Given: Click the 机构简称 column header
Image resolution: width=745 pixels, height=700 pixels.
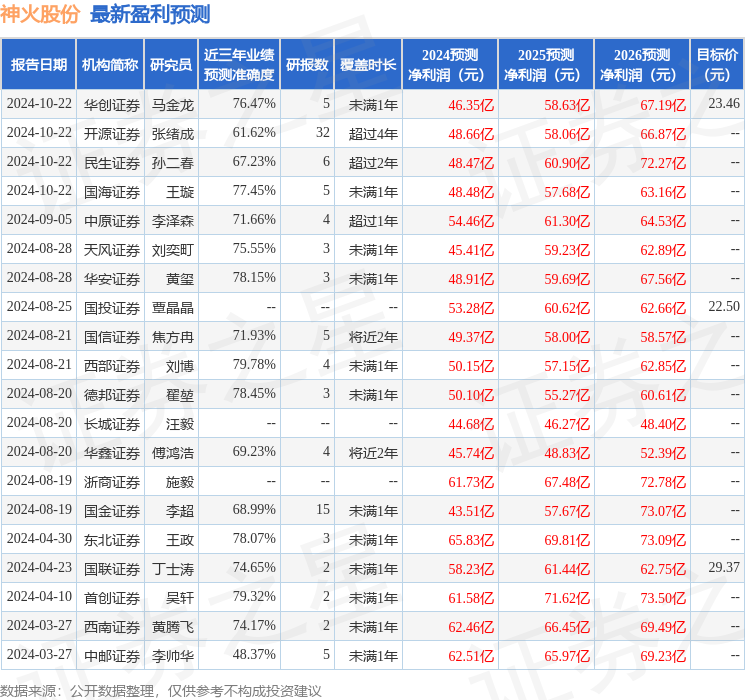Looking at the screenshot, I should pos(110,64).
